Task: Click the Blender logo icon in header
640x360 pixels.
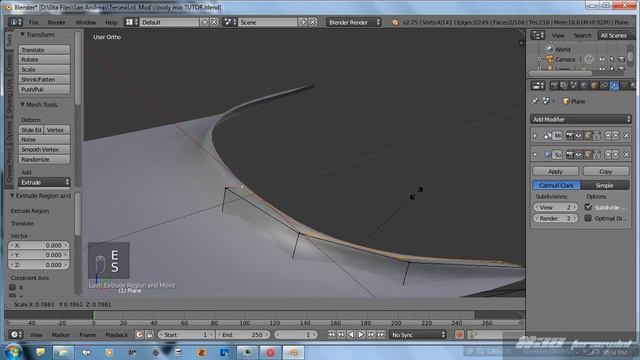Action: tap(395, 22)
